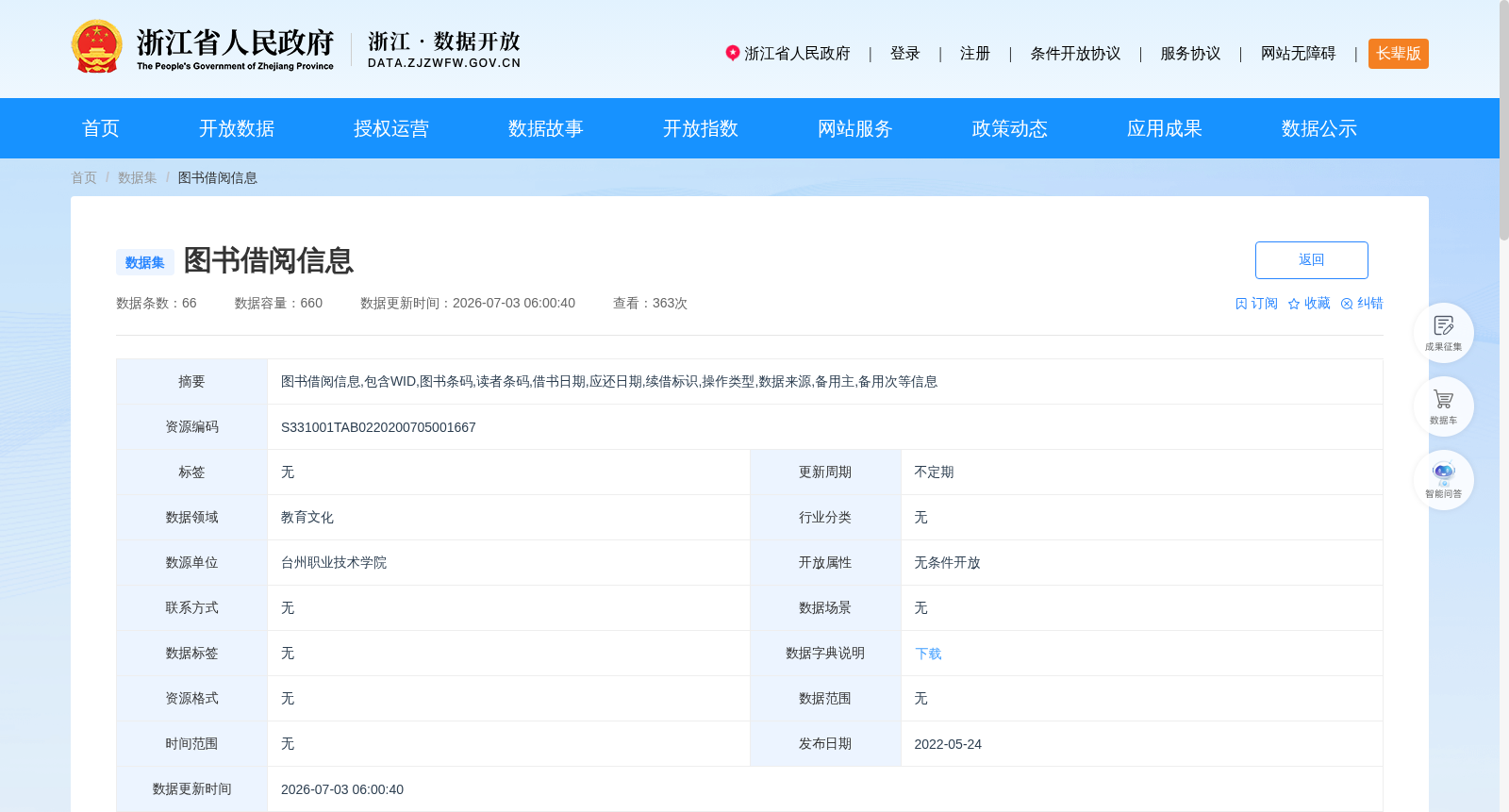
Task: Open the 数据故事 nav tab
Action: 546,128
